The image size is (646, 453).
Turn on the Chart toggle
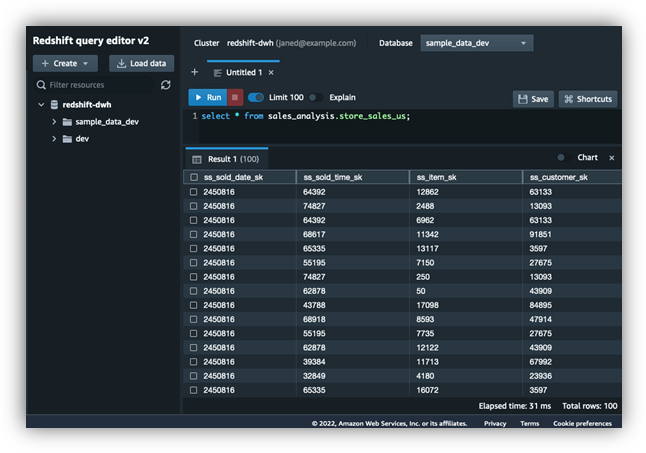tap(563, 157)
